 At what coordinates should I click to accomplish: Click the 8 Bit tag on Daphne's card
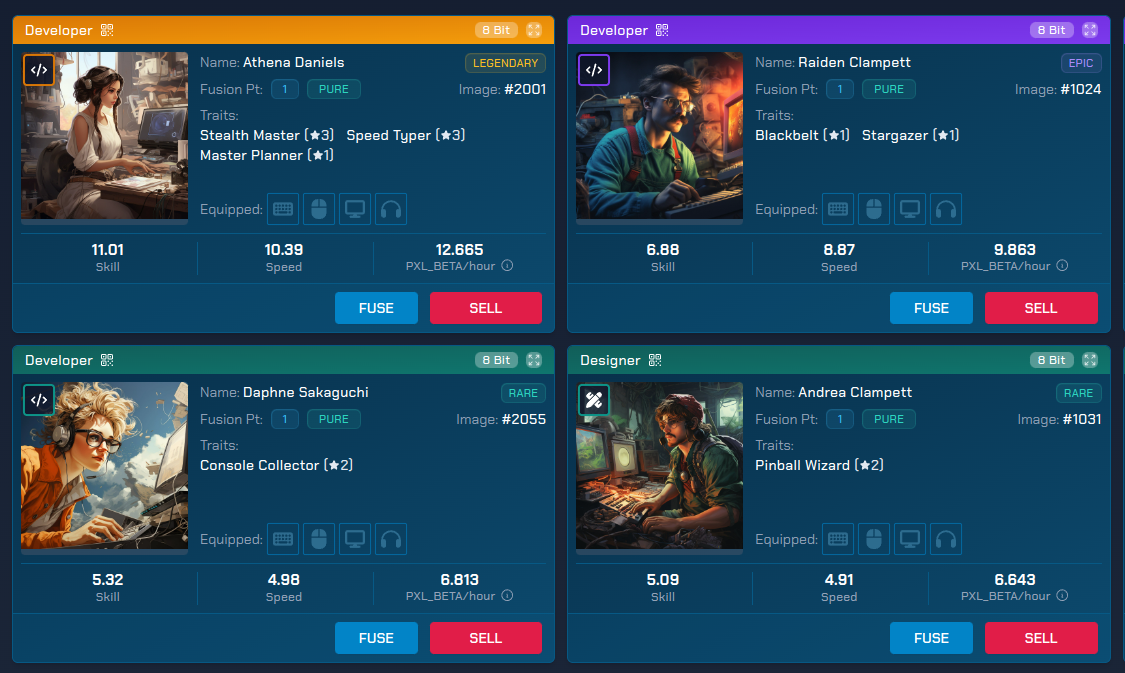click(496, 360)
